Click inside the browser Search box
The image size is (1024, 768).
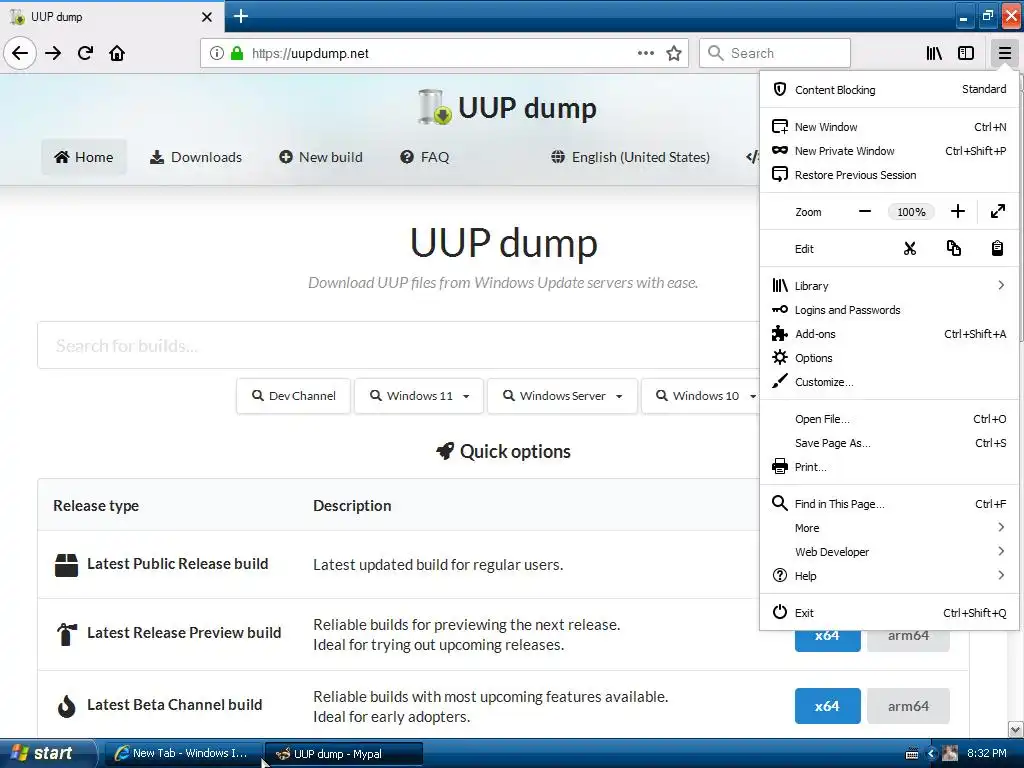(x=775, y=53)
